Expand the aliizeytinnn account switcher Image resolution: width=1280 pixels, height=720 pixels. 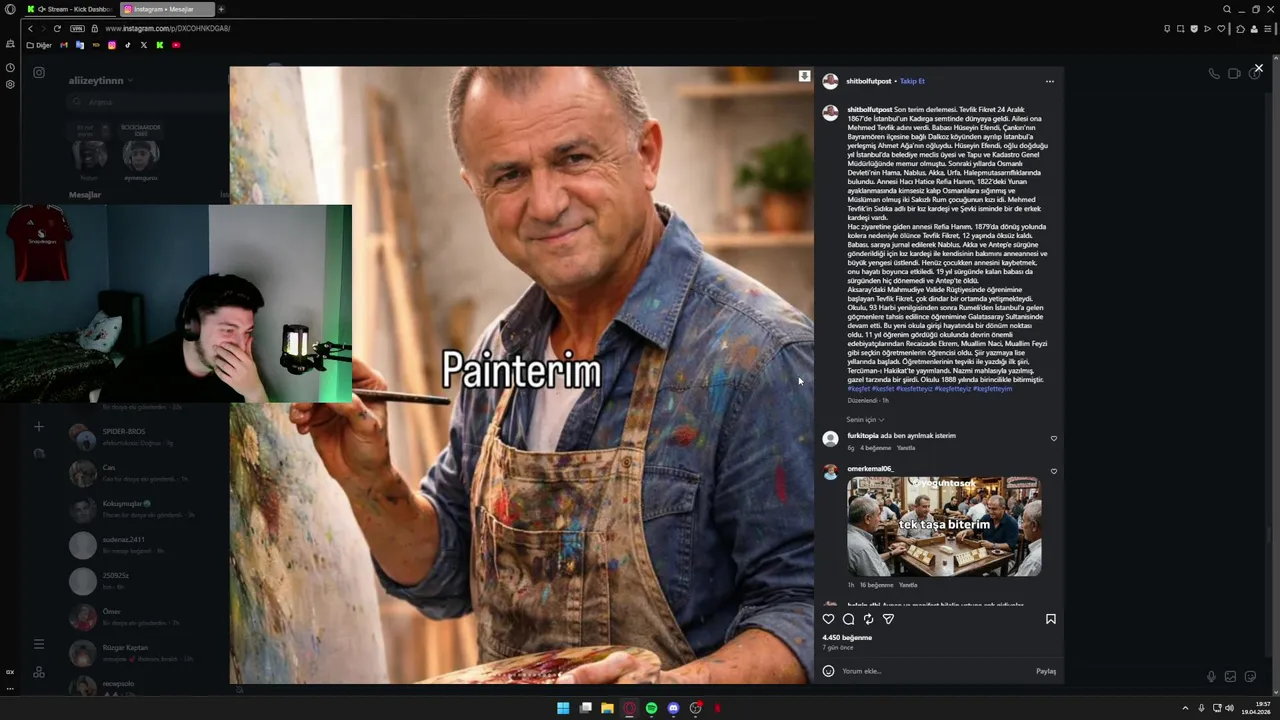coord(101,80)
